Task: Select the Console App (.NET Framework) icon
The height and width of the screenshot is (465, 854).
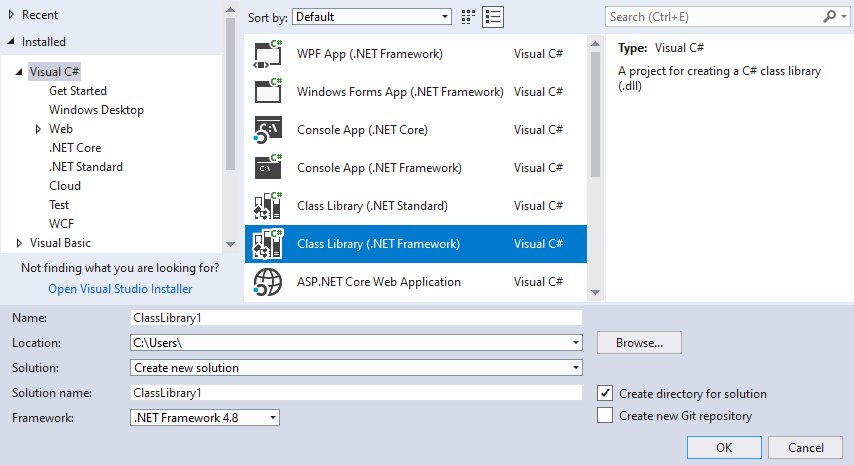Action: 268,168
